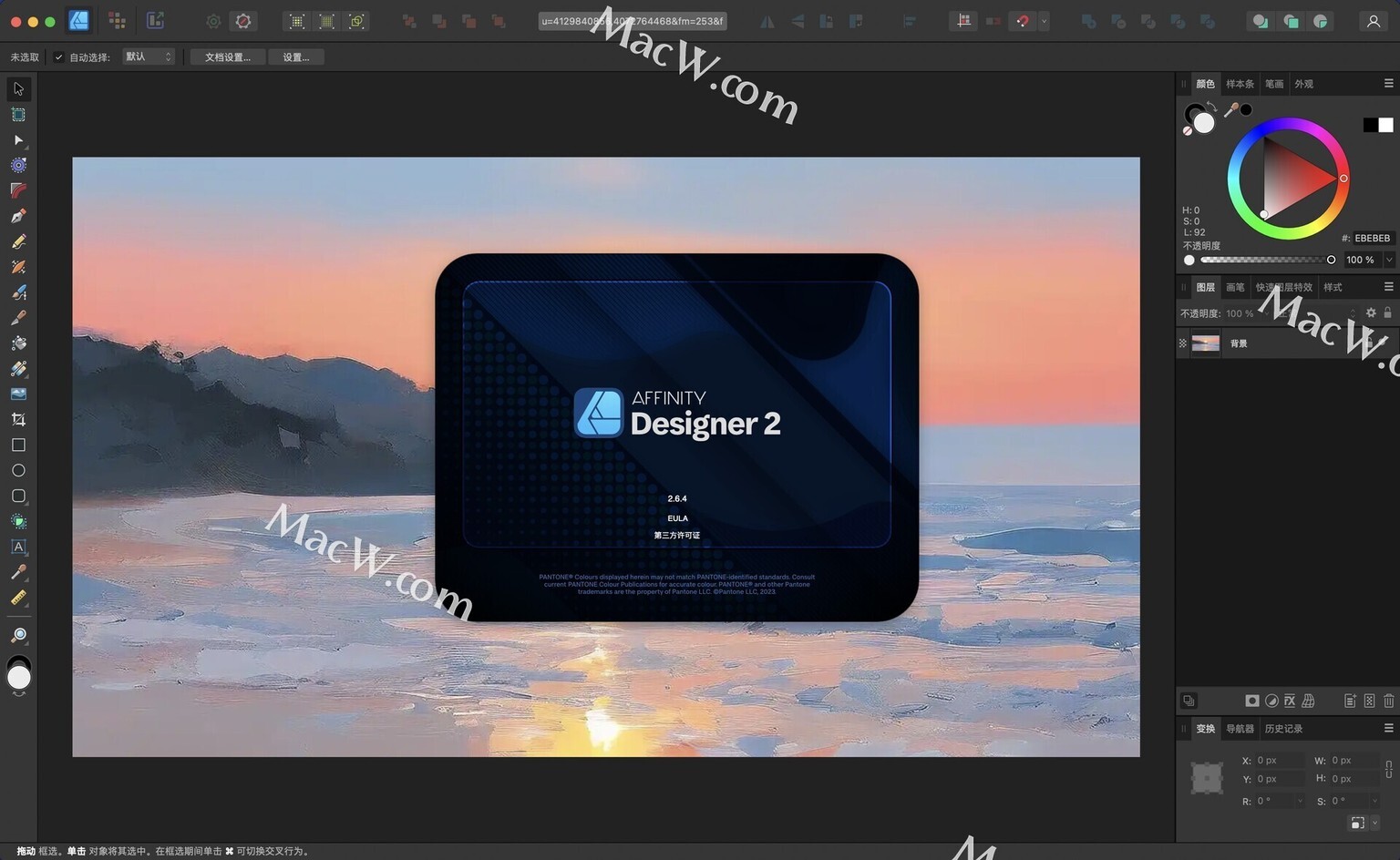Swap fill and stroke colors
This screenshot has height=860, width=1400.
[x=1212, y=107]
